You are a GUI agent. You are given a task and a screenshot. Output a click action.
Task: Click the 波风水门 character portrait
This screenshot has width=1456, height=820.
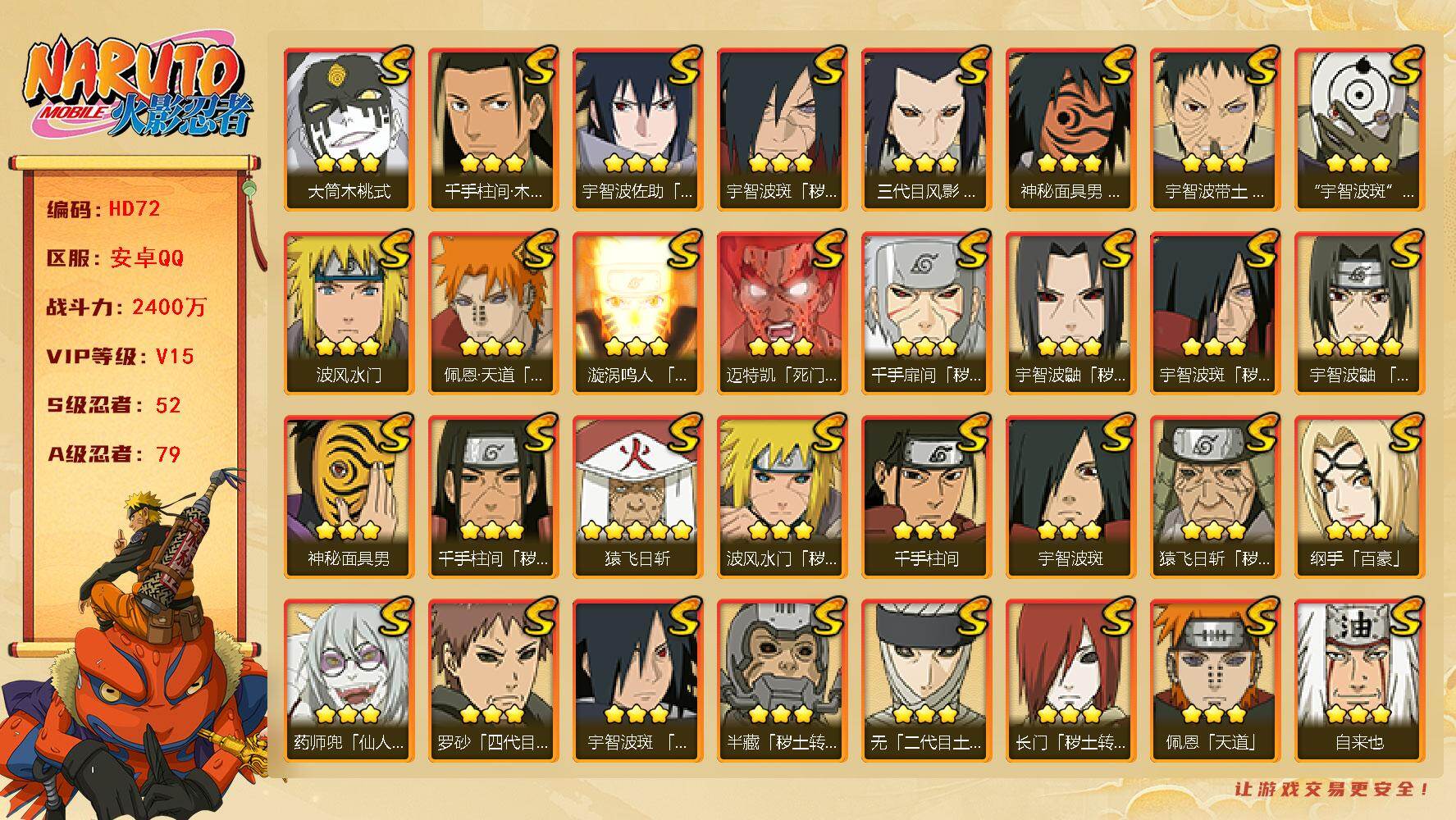(349, 313)
